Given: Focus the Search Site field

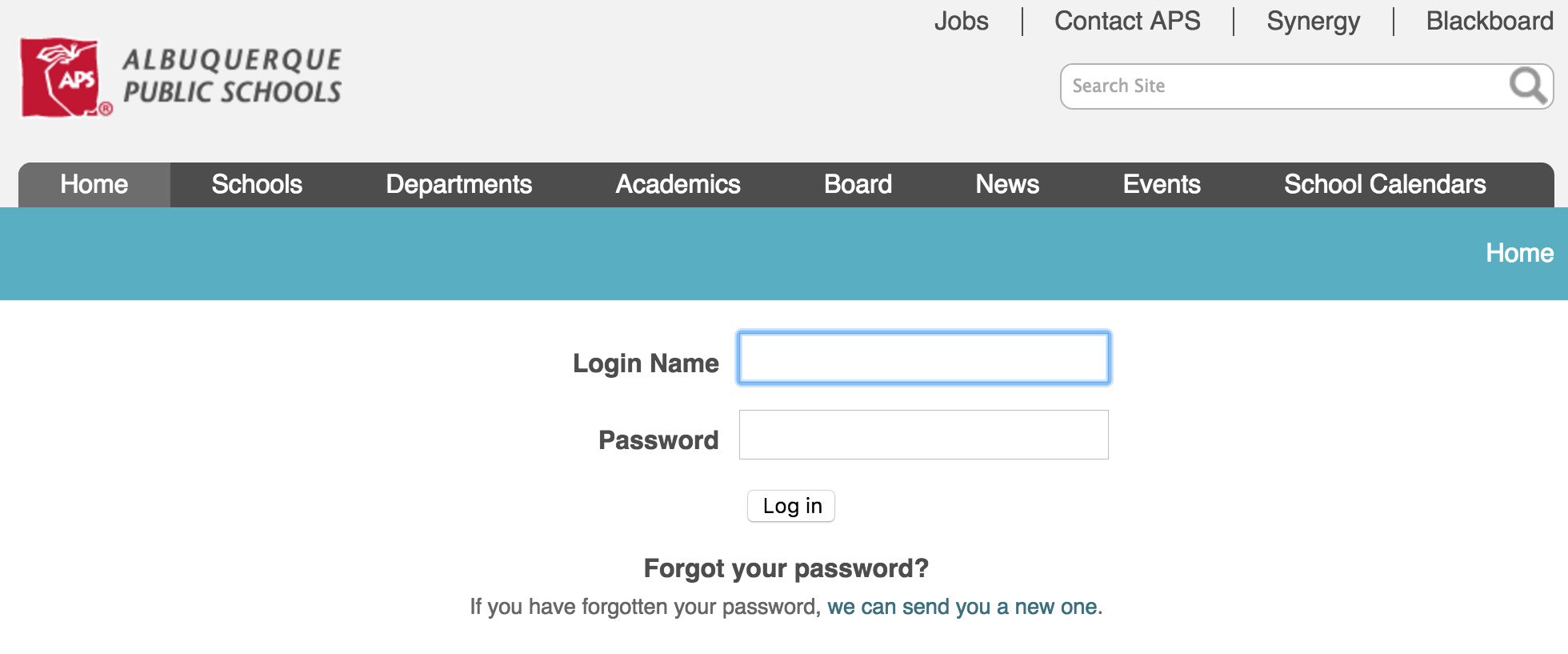Looking at the screenshot, I should pos(1283,86).
